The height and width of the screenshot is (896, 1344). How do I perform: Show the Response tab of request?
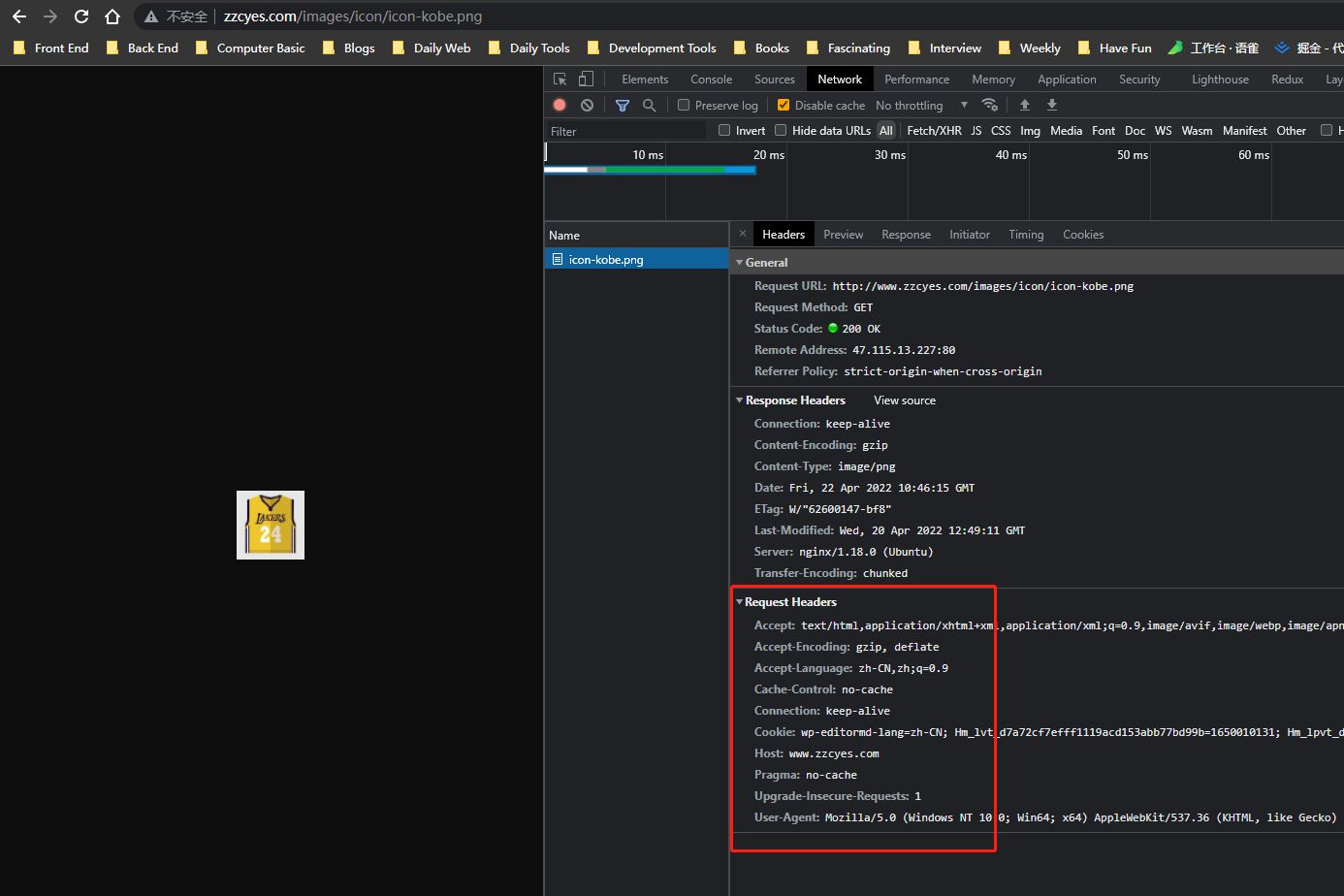coord(906,234)
